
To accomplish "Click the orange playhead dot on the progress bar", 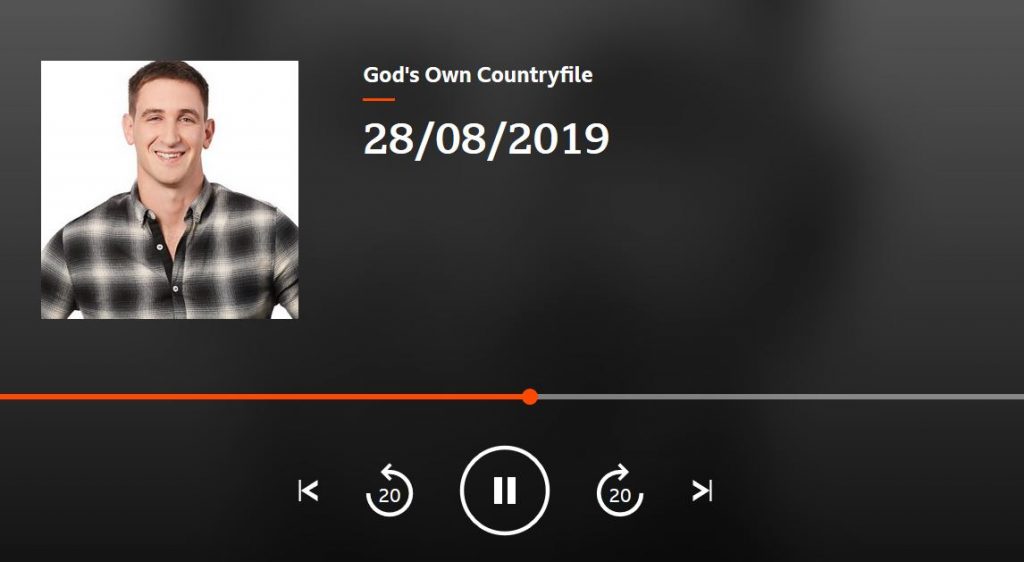I will [530, 397].
